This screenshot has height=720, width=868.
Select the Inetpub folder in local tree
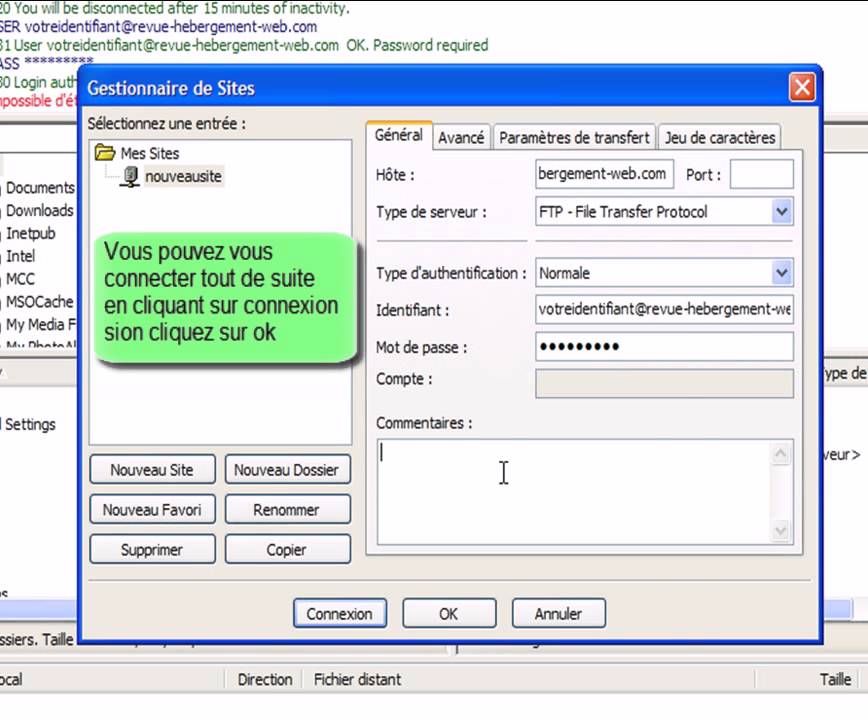(x=30, y=233)
